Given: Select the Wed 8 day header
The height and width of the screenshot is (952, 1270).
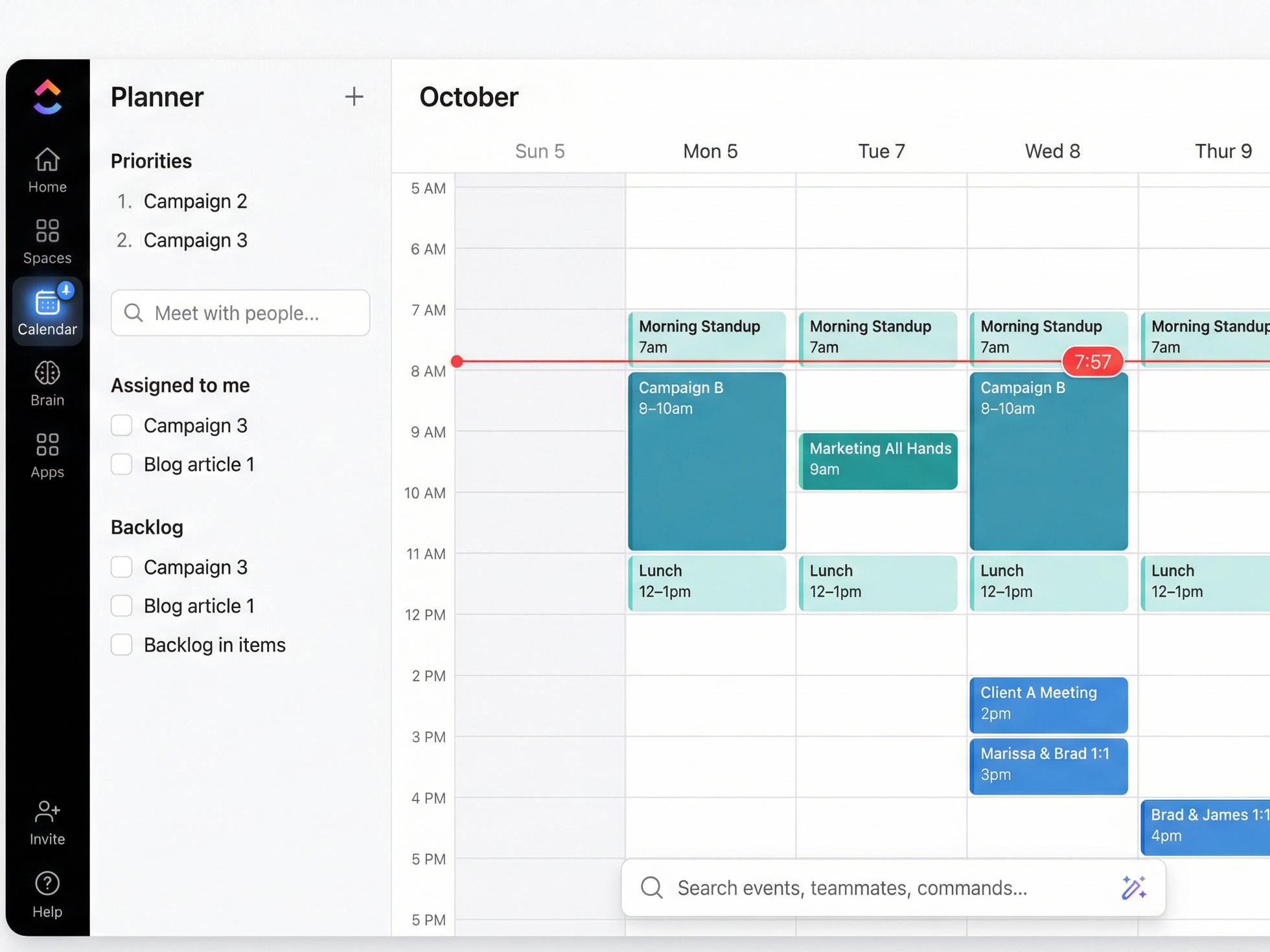Looking at the screenshot, I should click(x=1052, y=151).
